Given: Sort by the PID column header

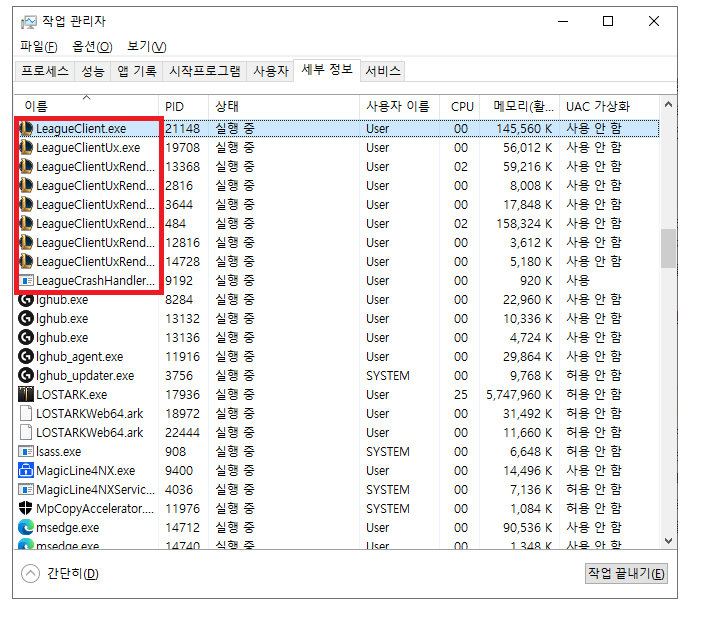Looking at the screenshot, I should tap(183, 107).
